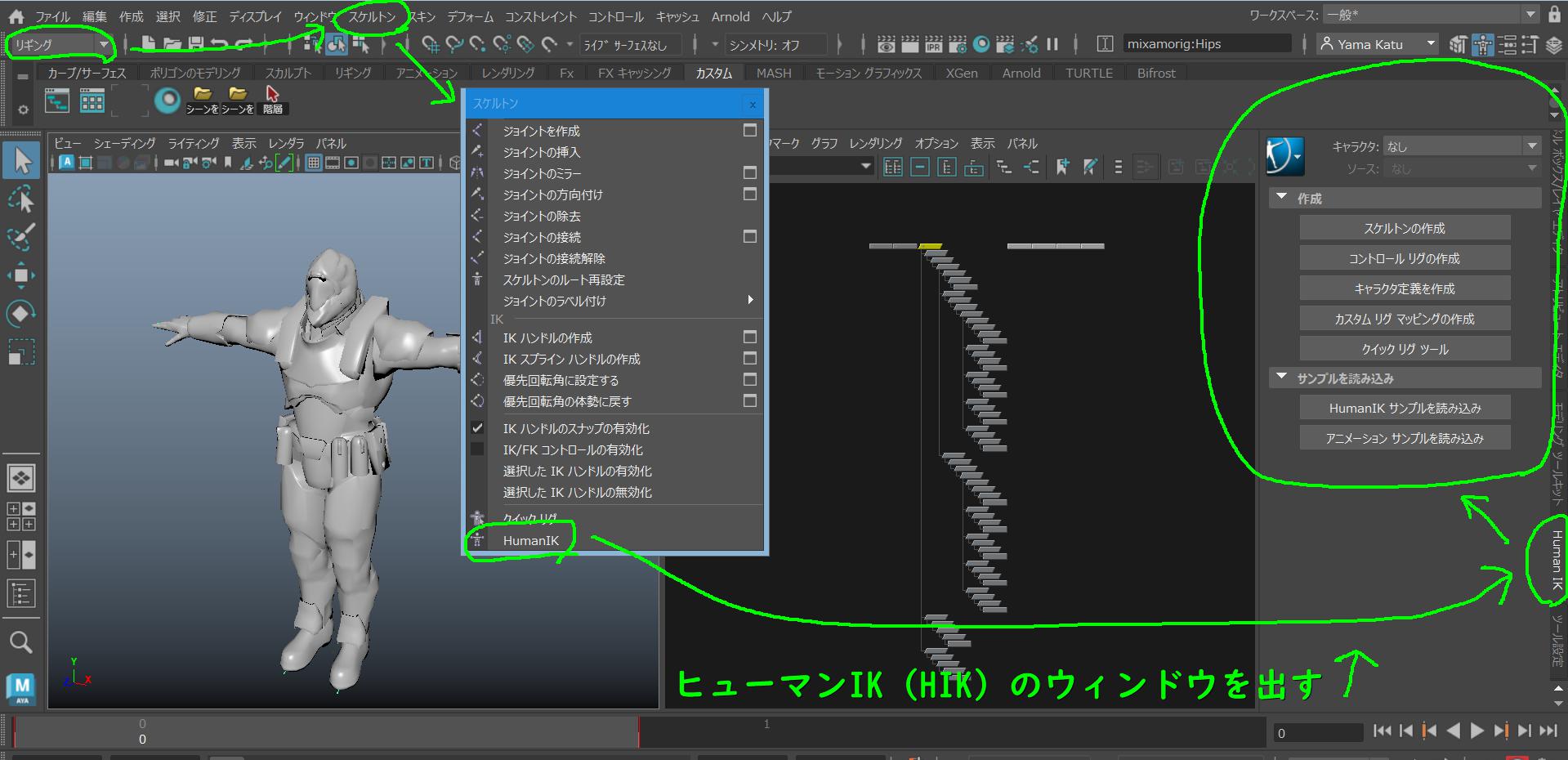
Task: Click the current frame field showing 0
Action: (1317, 733)
